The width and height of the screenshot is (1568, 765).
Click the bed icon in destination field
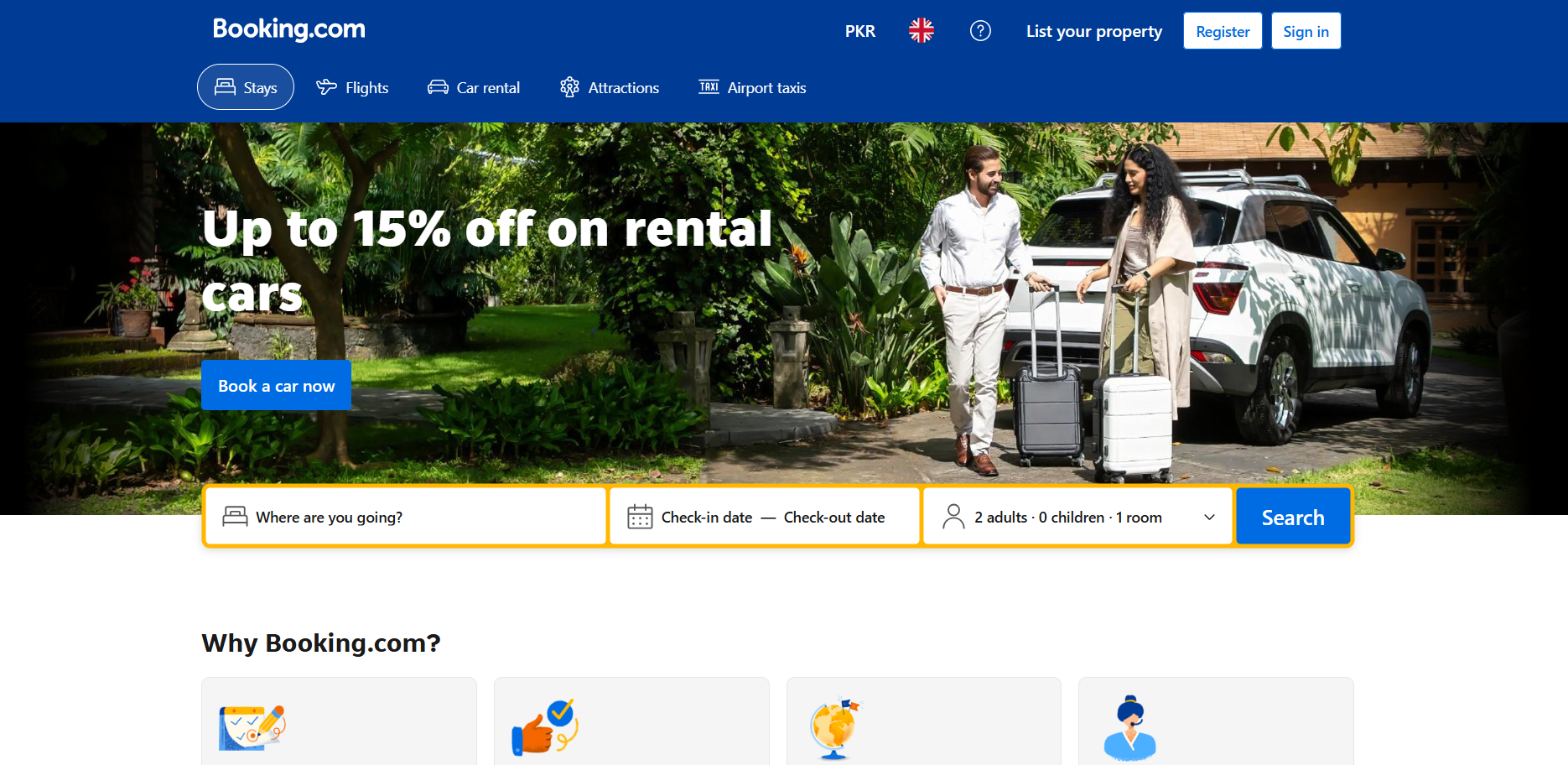pyautogui.click(x=235, y=517)
